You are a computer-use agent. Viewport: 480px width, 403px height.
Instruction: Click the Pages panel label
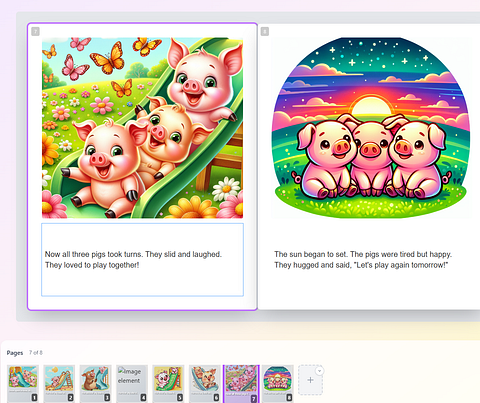click(x=15, y=353)
